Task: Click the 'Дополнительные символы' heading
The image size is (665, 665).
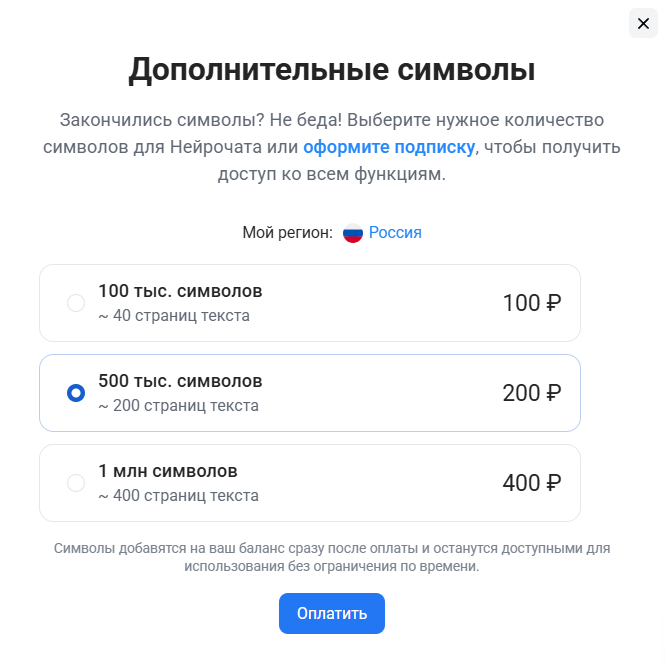Action: pos(332,70)
